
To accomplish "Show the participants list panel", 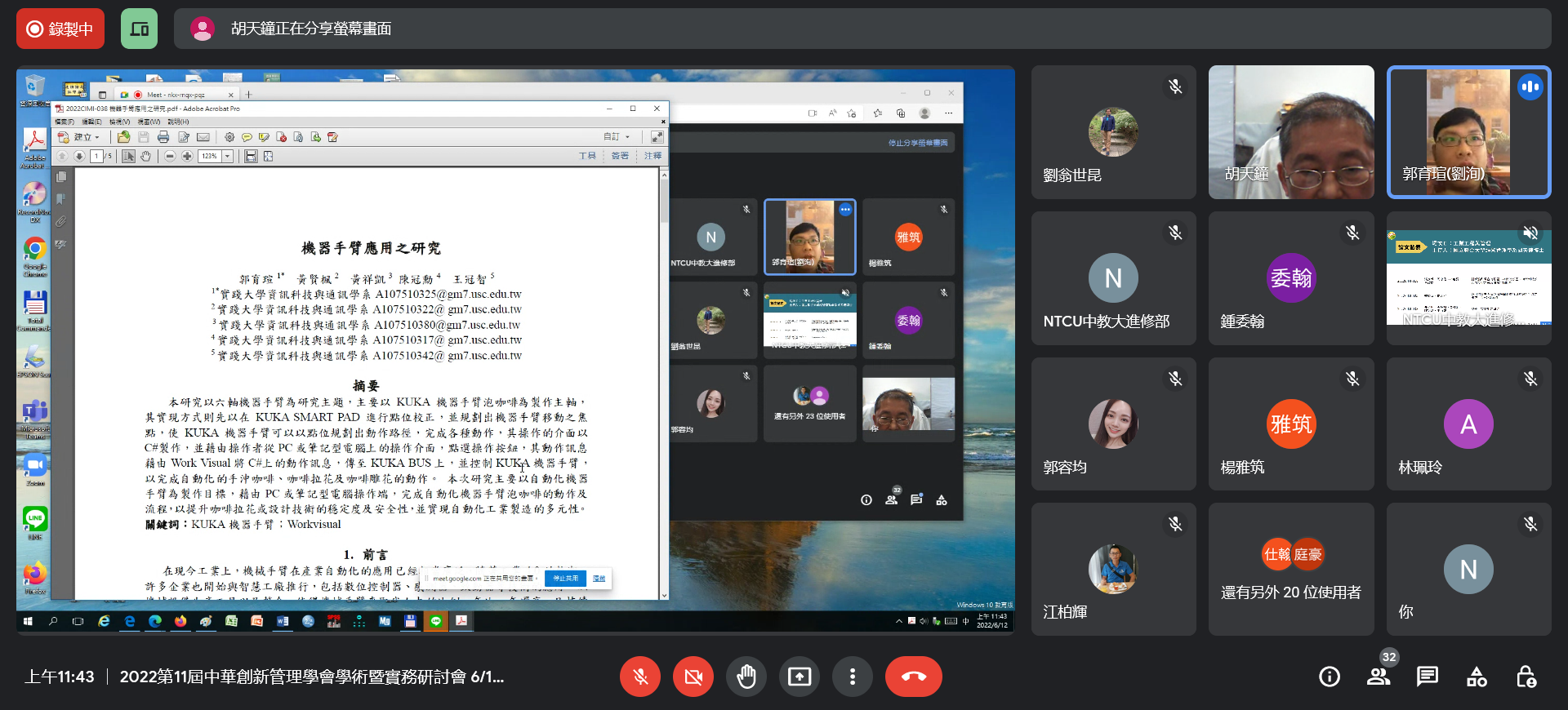I will pos(1379,677).
